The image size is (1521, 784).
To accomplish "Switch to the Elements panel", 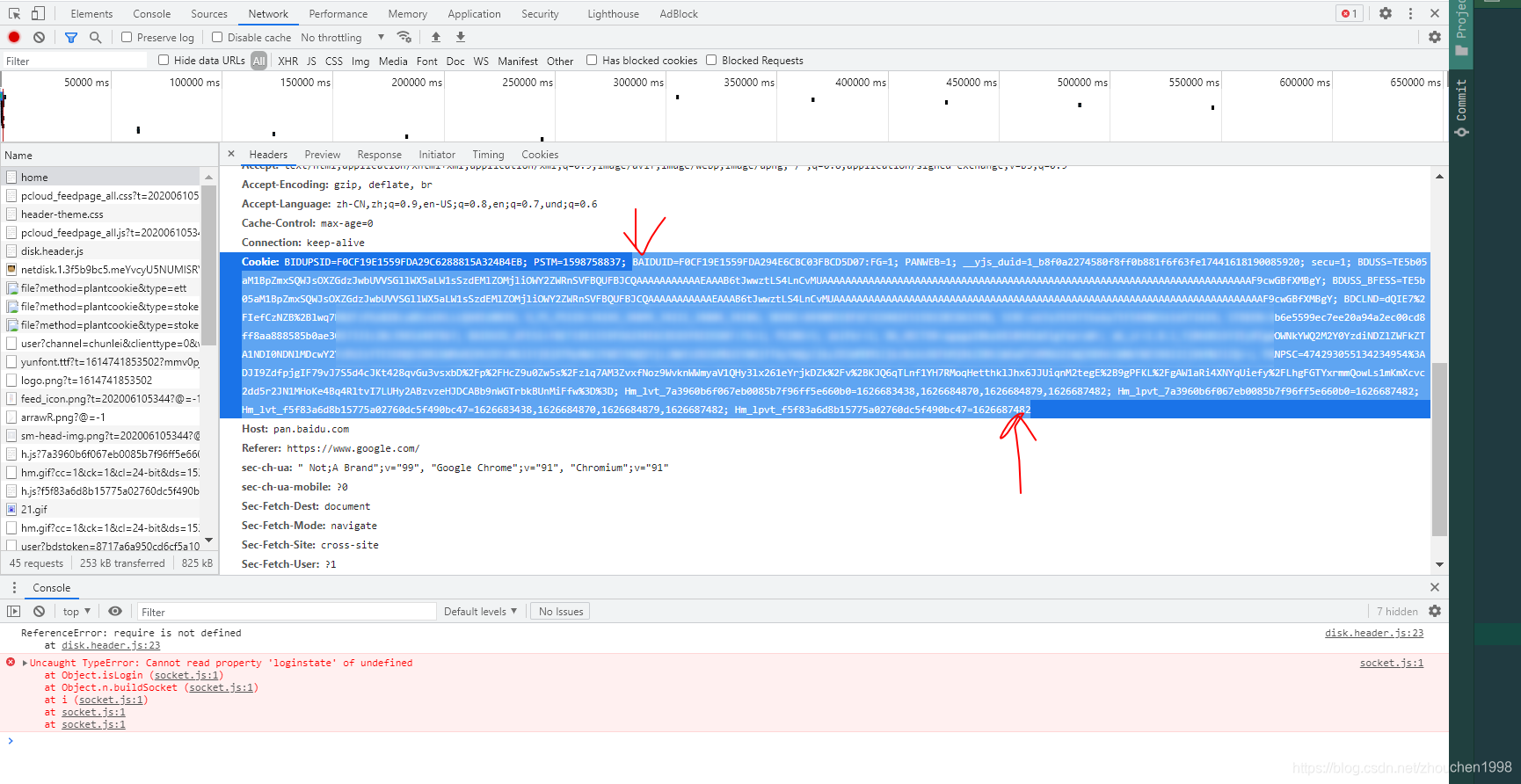I will click(x=91, y=13).
